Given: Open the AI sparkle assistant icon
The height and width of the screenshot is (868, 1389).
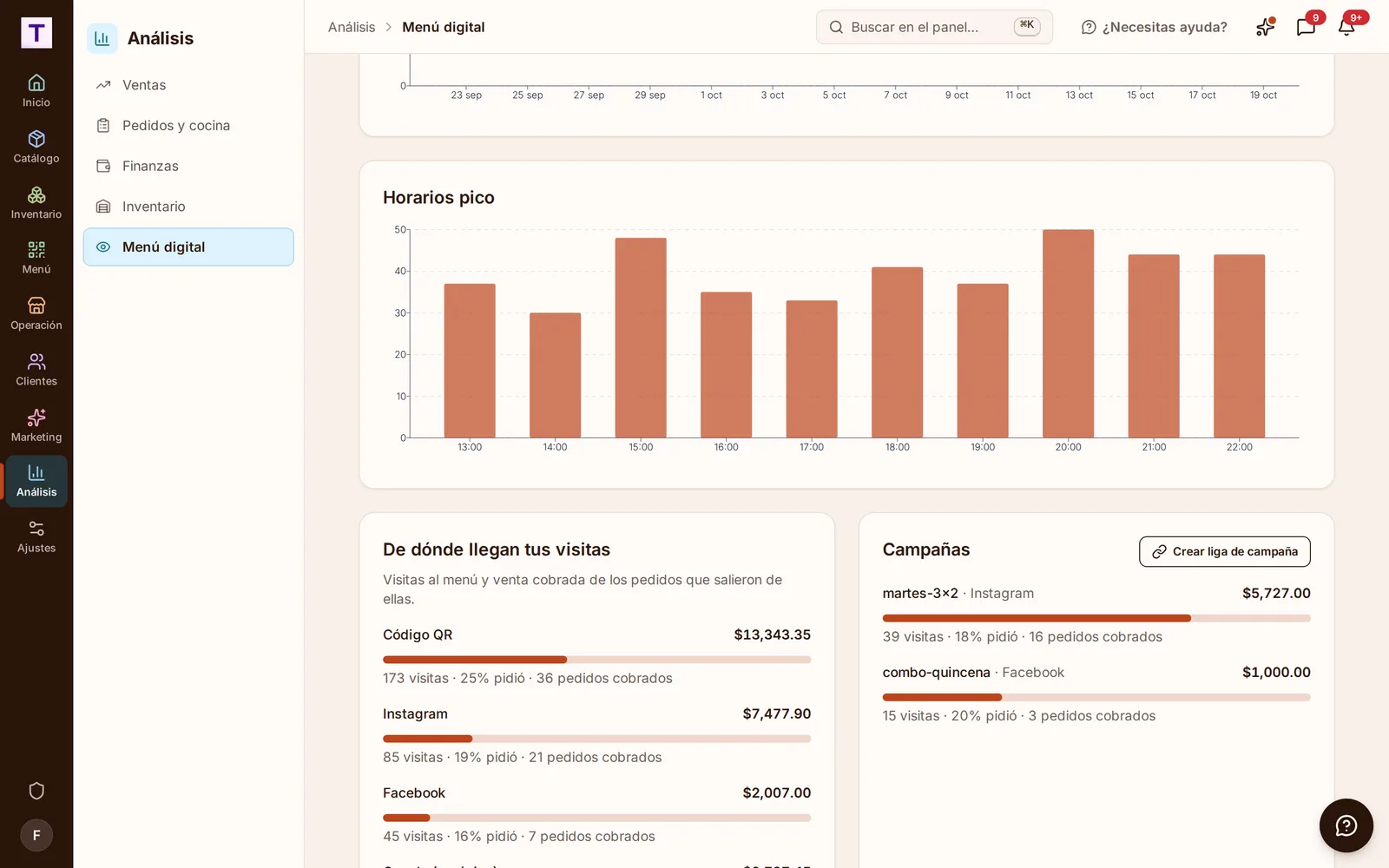Looking at the screenshot, I should pos(1265,27).
